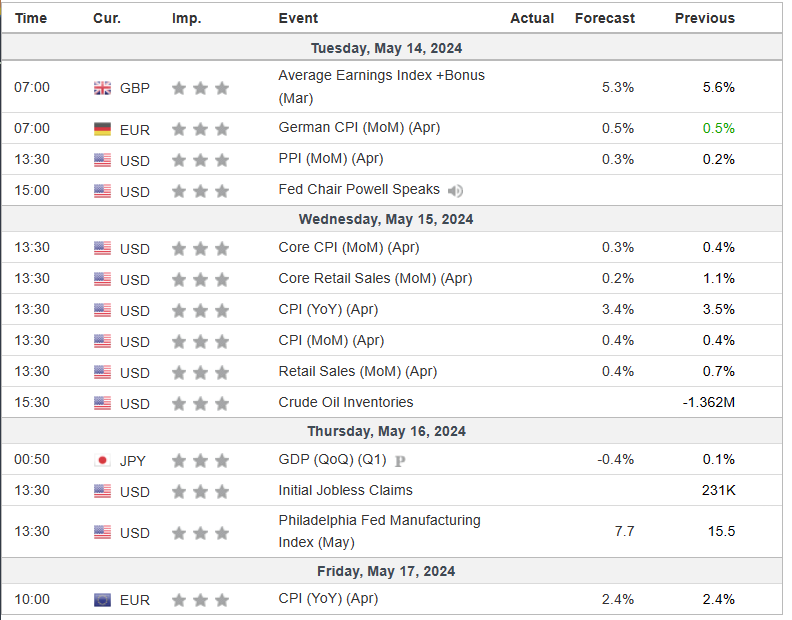Click the Time column header

click(31, 18)
